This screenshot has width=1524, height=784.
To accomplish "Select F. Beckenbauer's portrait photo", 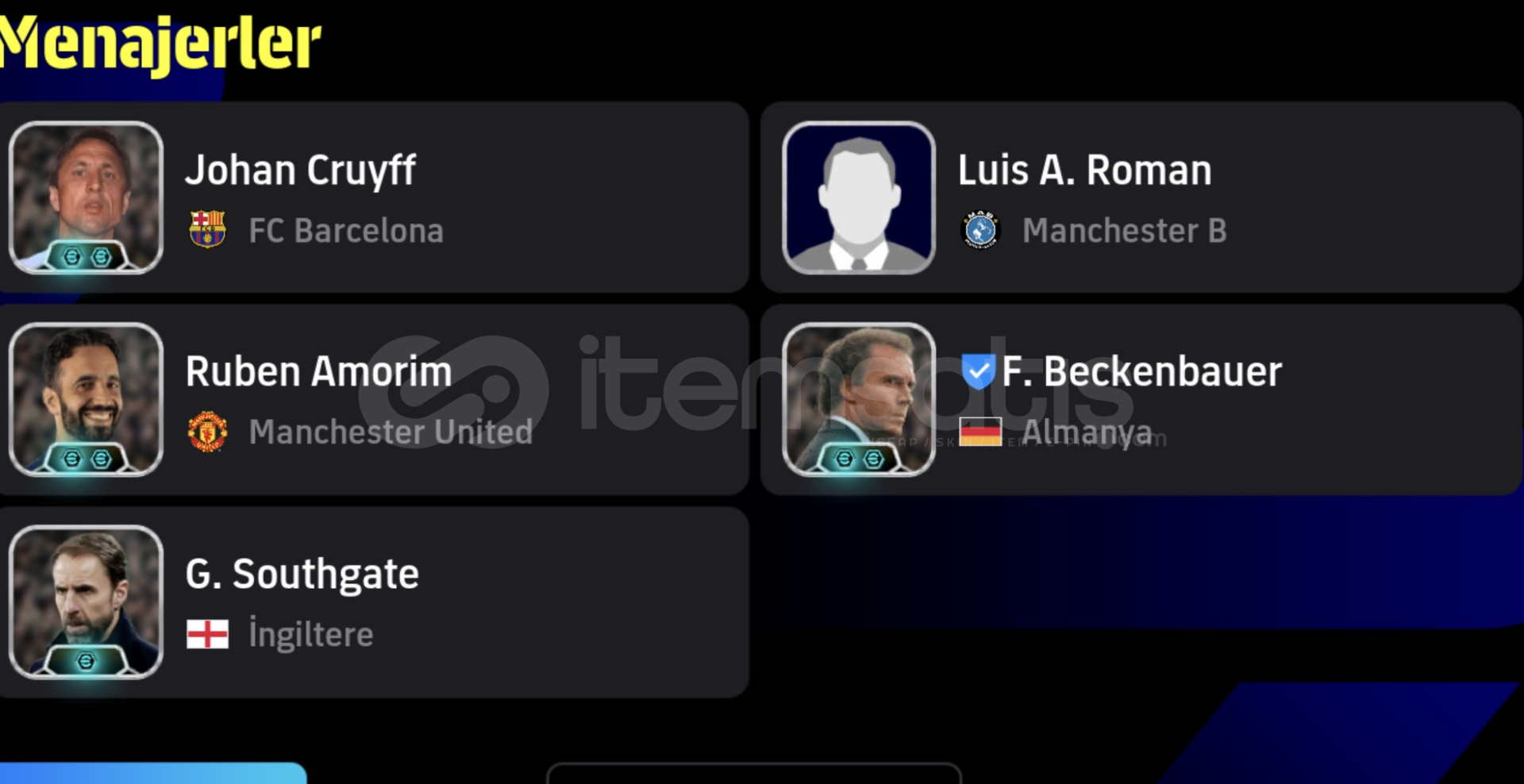I will [859, 399].
